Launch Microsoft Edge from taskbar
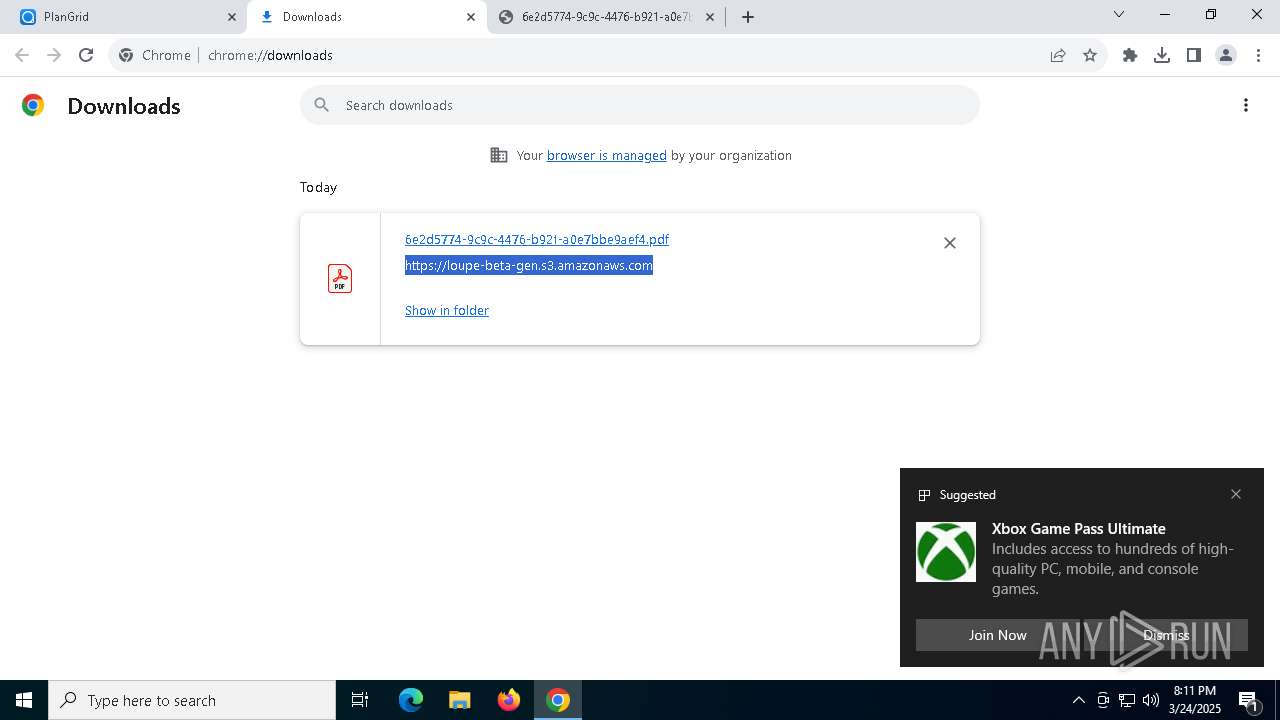Image resolution: width=1280 pixels, height=720 pixels. (411, 700)
